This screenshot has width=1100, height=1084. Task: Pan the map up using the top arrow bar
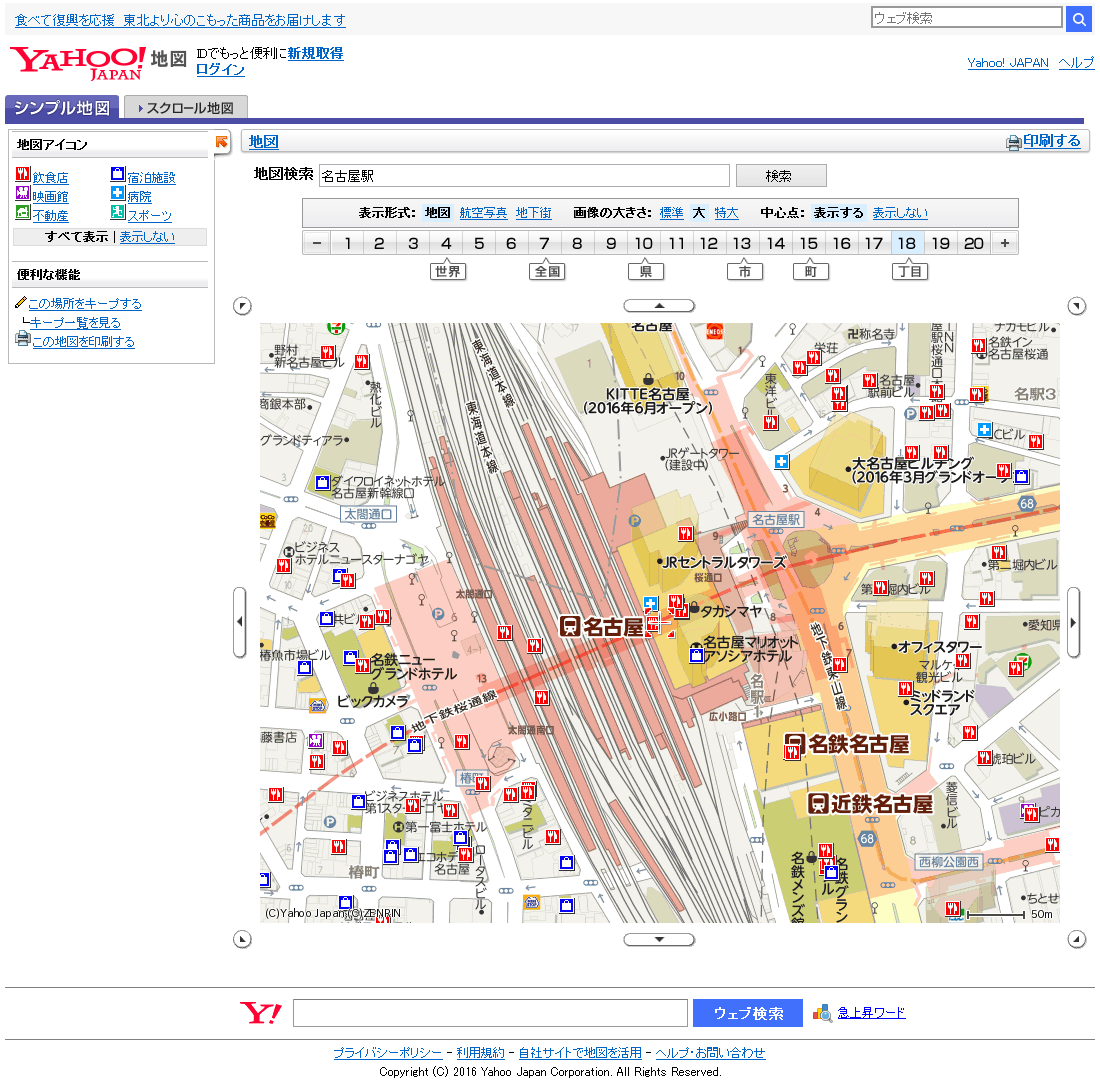pos(659,306)
